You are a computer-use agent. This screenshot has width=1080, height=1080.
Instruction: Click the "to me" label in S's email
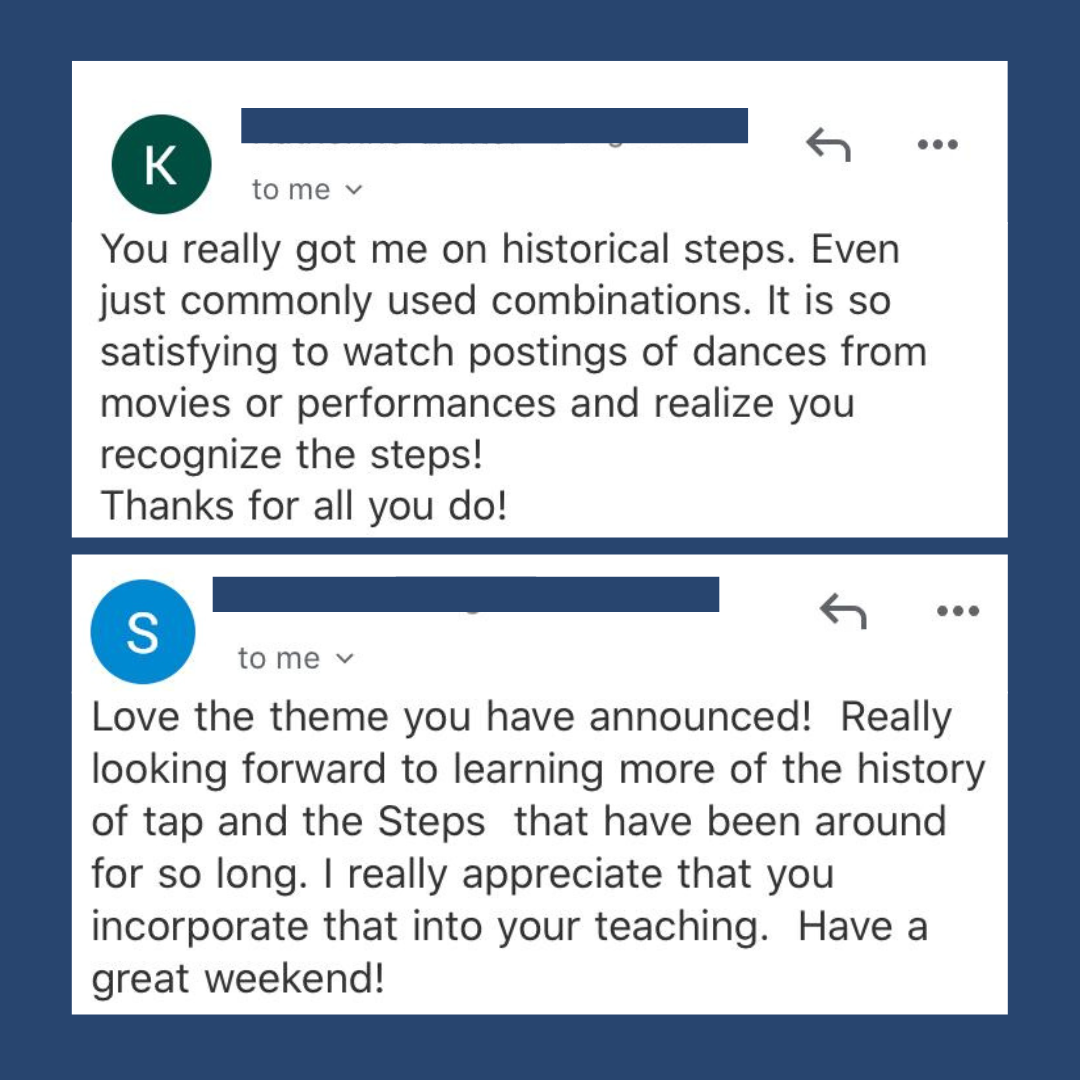[x=279, y=658]
